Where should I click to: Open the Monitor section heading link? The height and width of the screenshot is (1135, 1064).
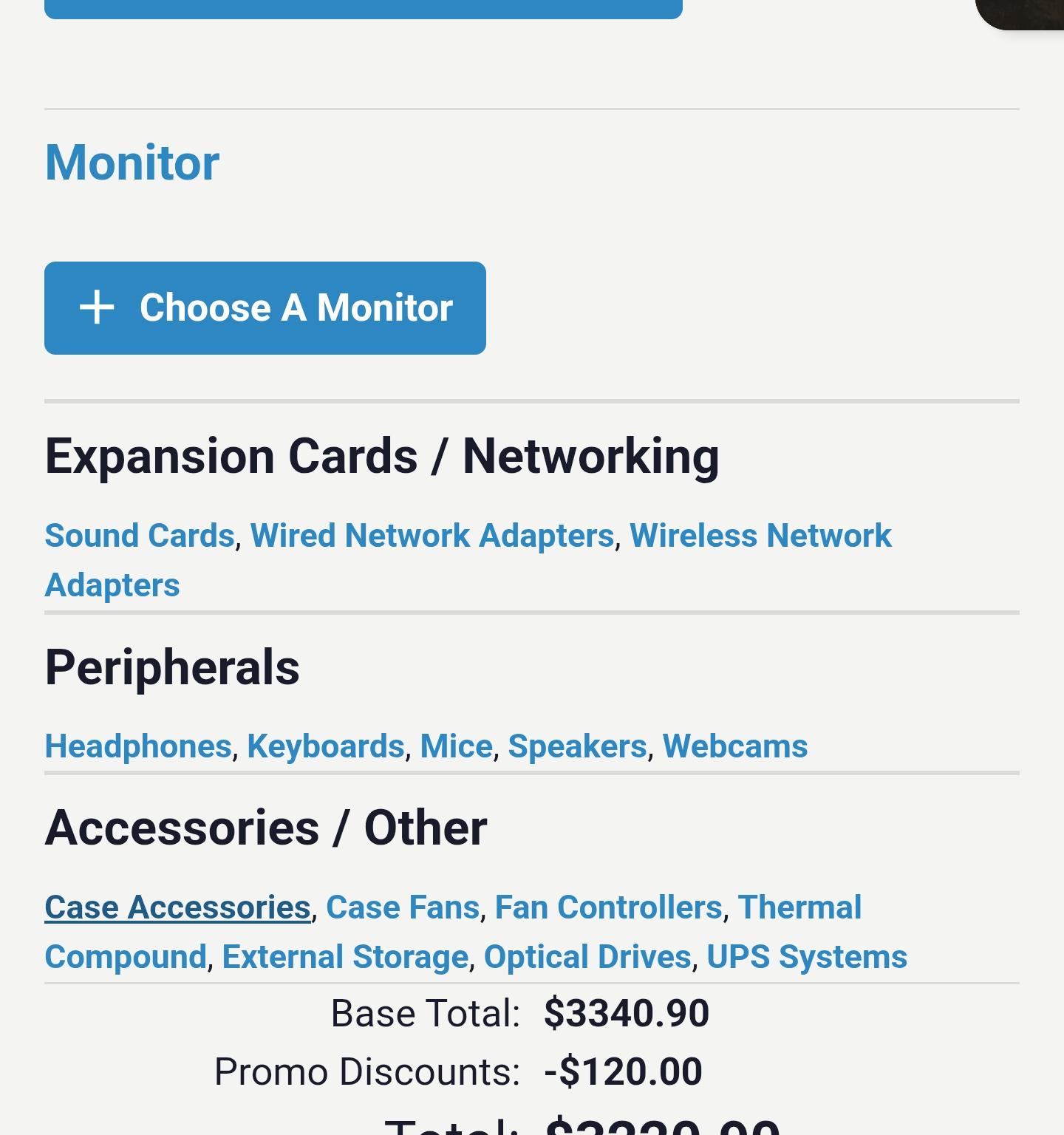coord(132,162)
